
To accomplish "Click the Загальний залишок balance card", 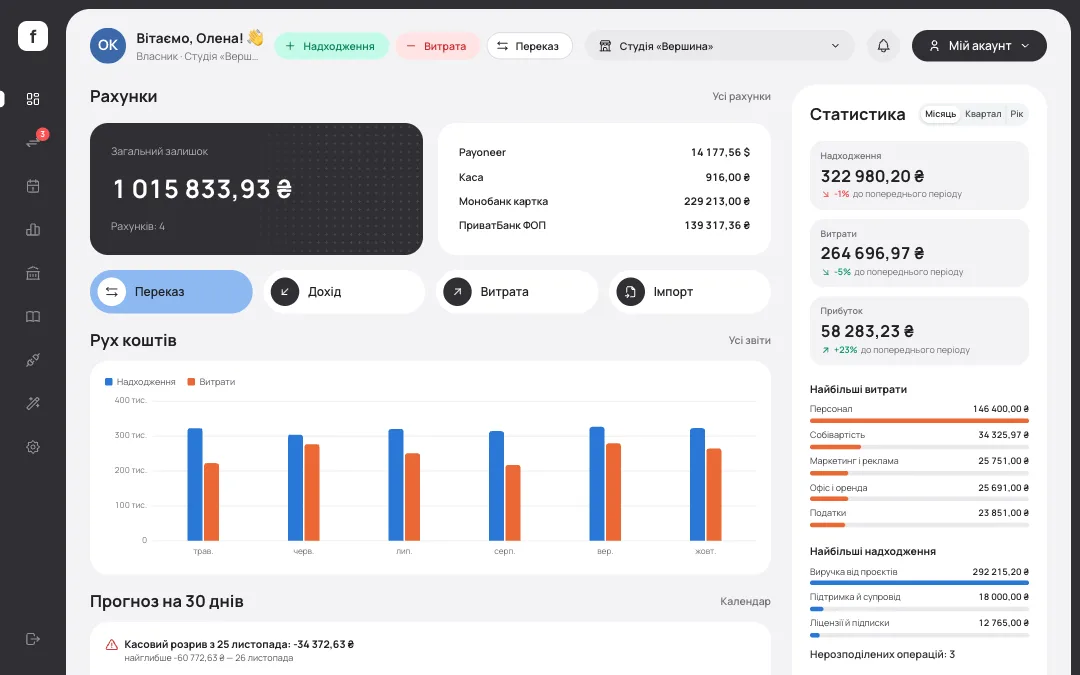I will coord(256,189).
